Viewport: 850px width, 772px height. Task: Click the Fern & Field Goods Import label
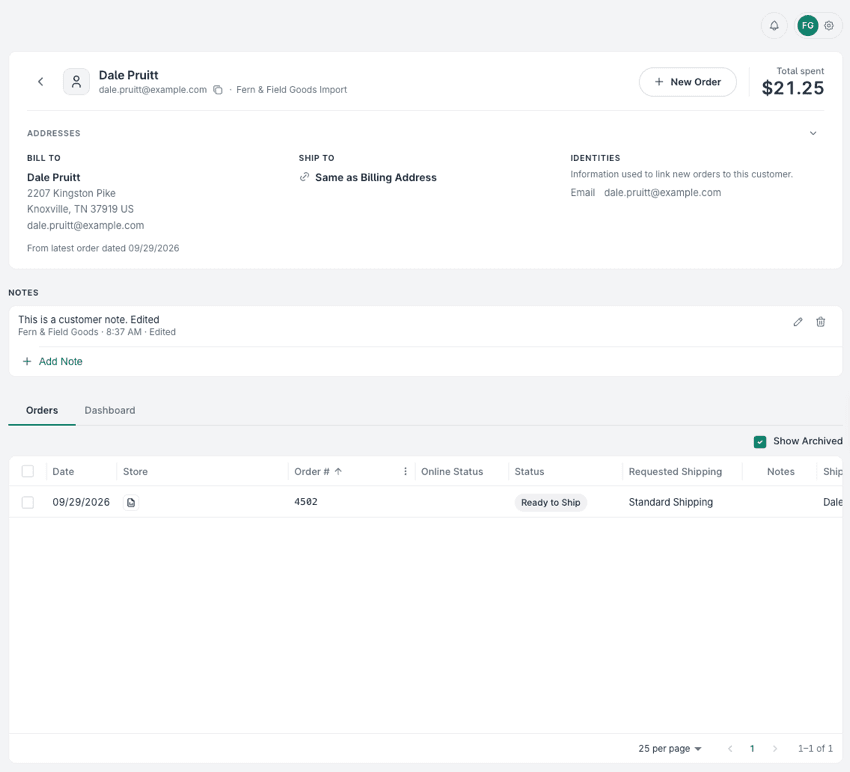coord(291,90)
